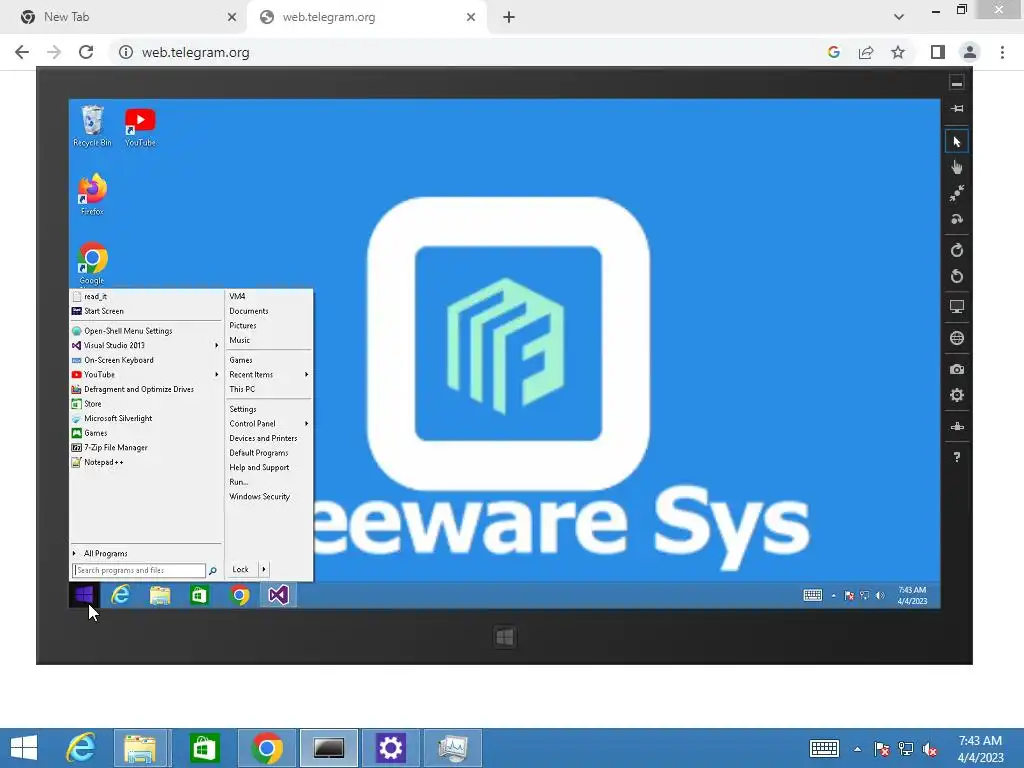Launch On-Screen Keyboard from start menu
This screenshot has width=1024, height=768.
pyautogui.click(x=118, y=360)
